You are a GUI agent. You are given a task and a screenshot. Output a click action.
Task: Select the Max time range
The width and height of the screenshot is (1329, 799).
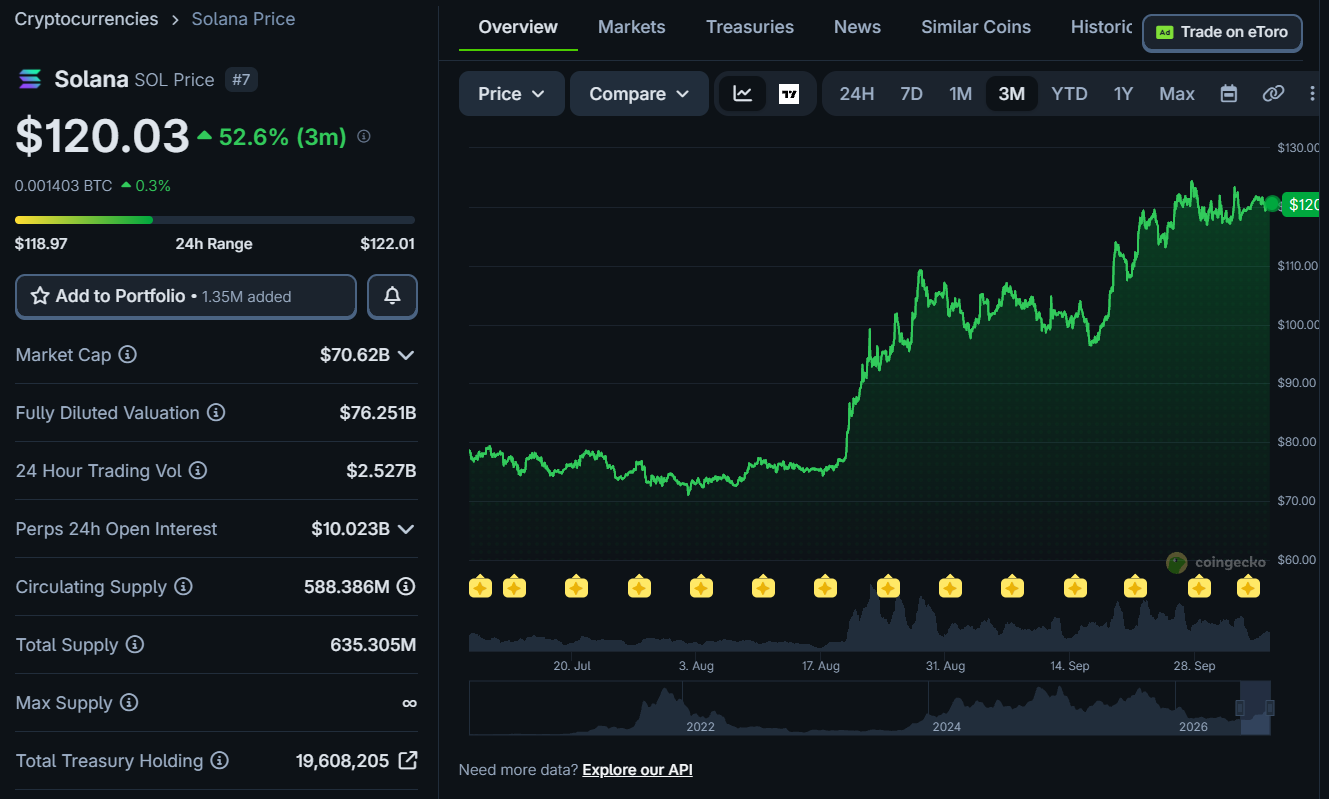point(1177,94)
